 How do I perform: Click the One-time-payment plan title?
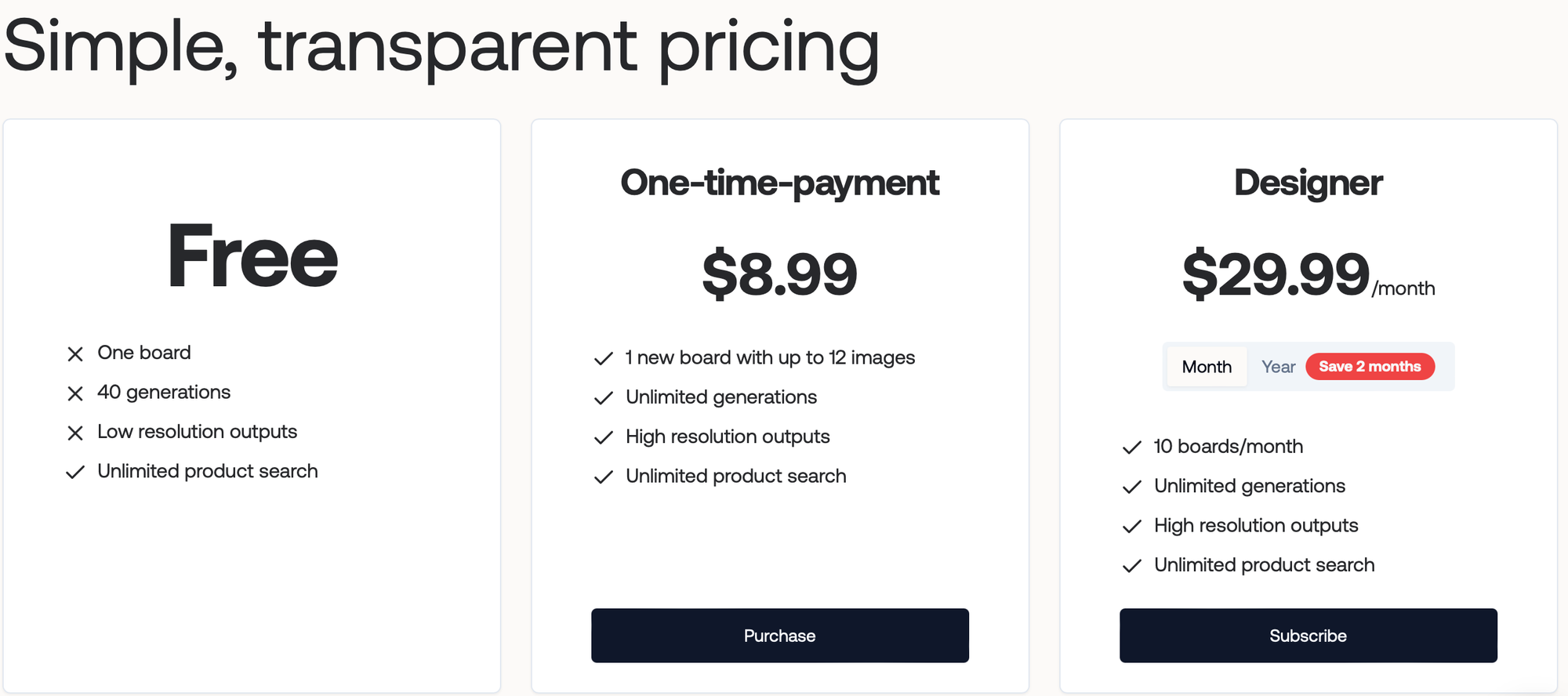(779, 183)
